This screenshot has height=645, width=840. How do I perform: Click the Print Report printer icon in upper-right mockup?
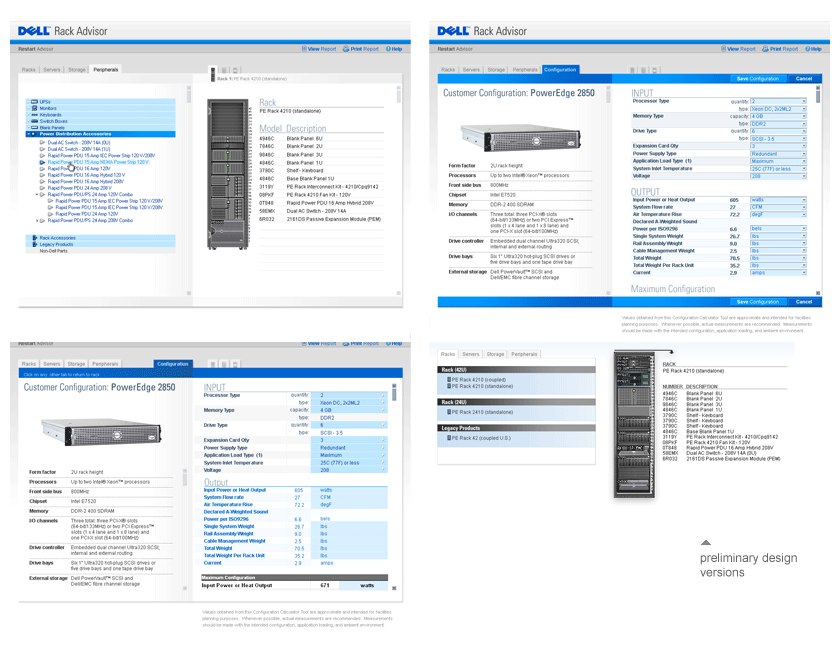pos(766,49)
